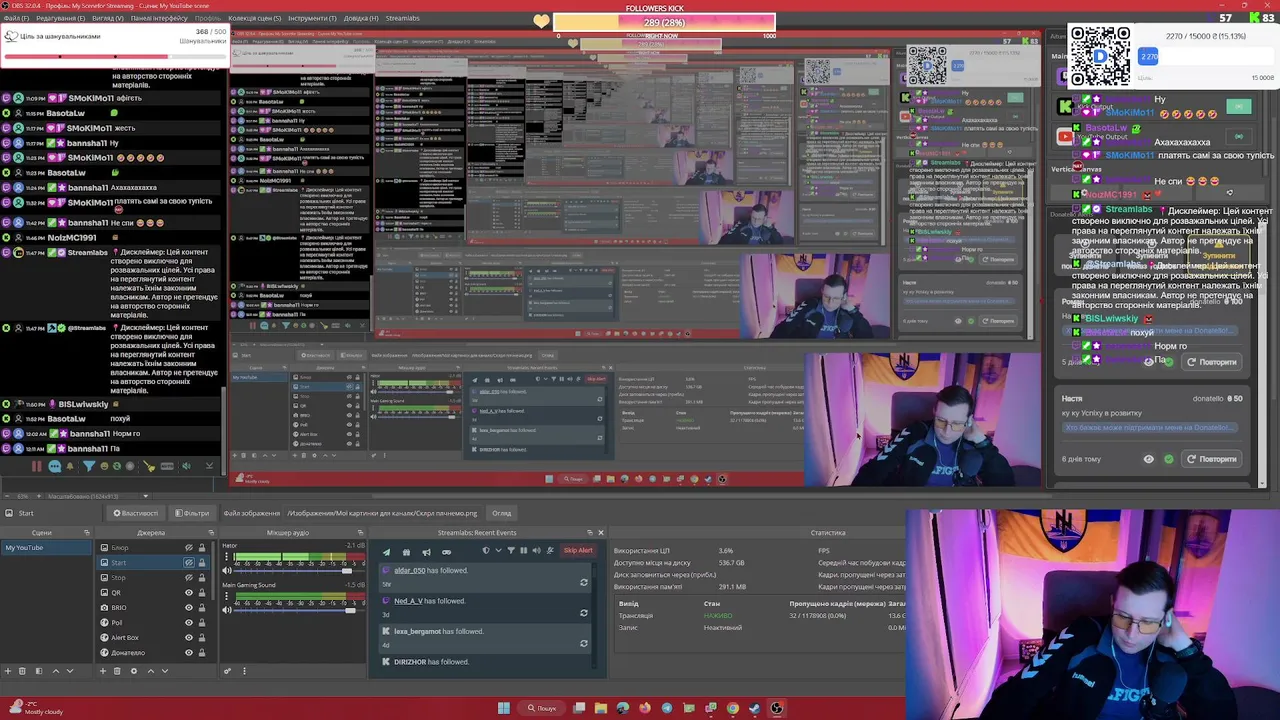Open the Інструменти (T) menu
Image resolution: width=1280 pixels, height=720 pixels.
312,18
